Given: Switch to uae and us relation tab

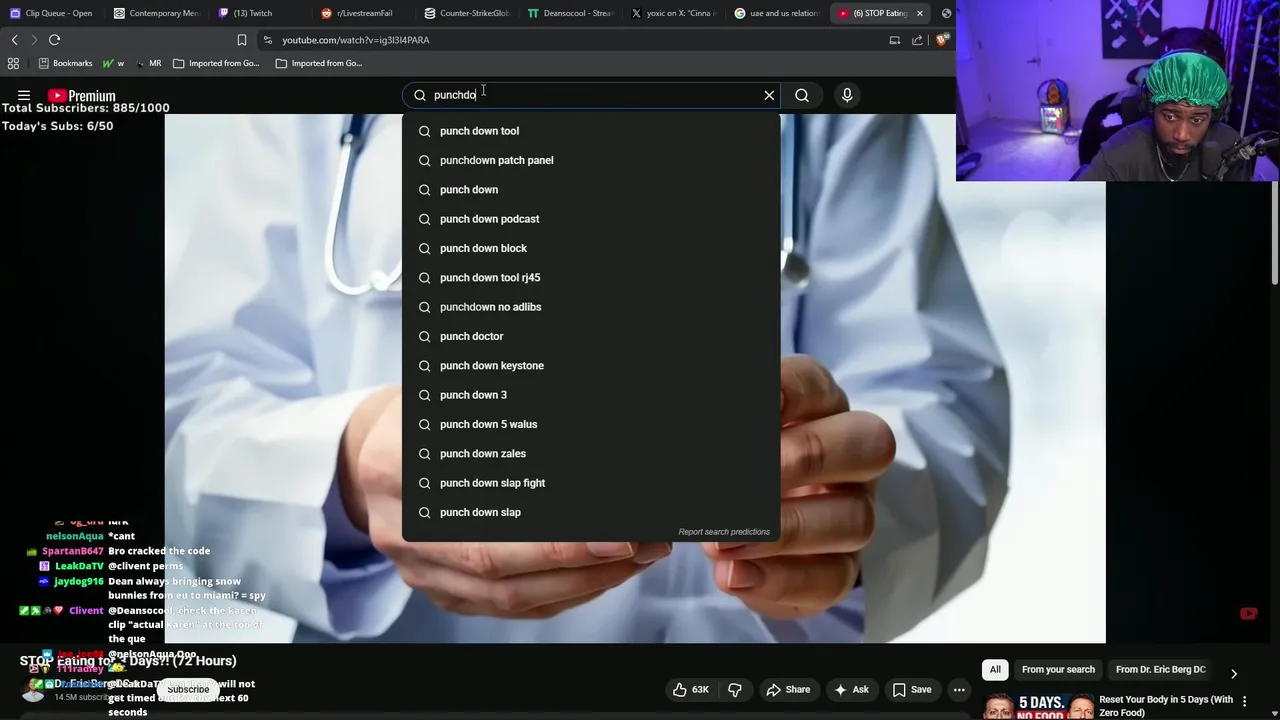Looking at the screenshot, I should pos(778,13).
